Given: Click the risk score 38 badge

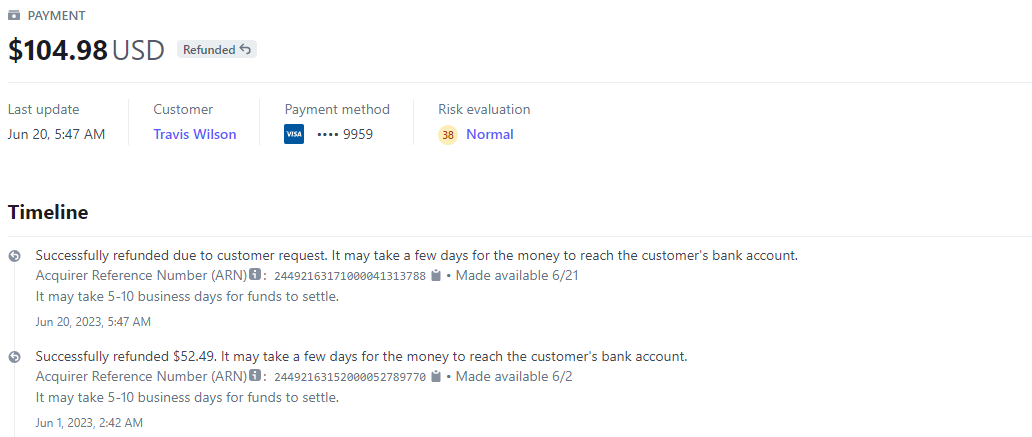Looking at the screenshot, I should pyautogui.click(x=448, y=135).
